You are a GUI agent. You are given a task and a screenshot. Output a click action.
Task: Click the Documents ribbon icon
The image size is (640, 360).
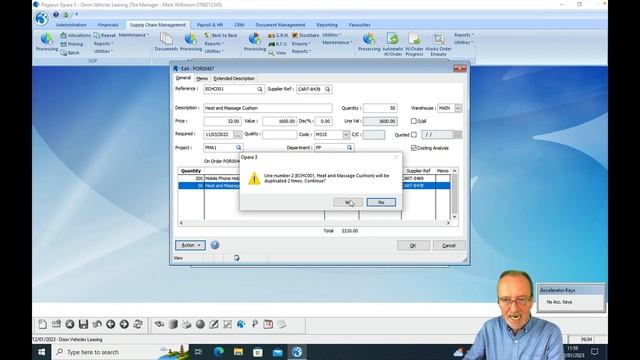[166, 42]
